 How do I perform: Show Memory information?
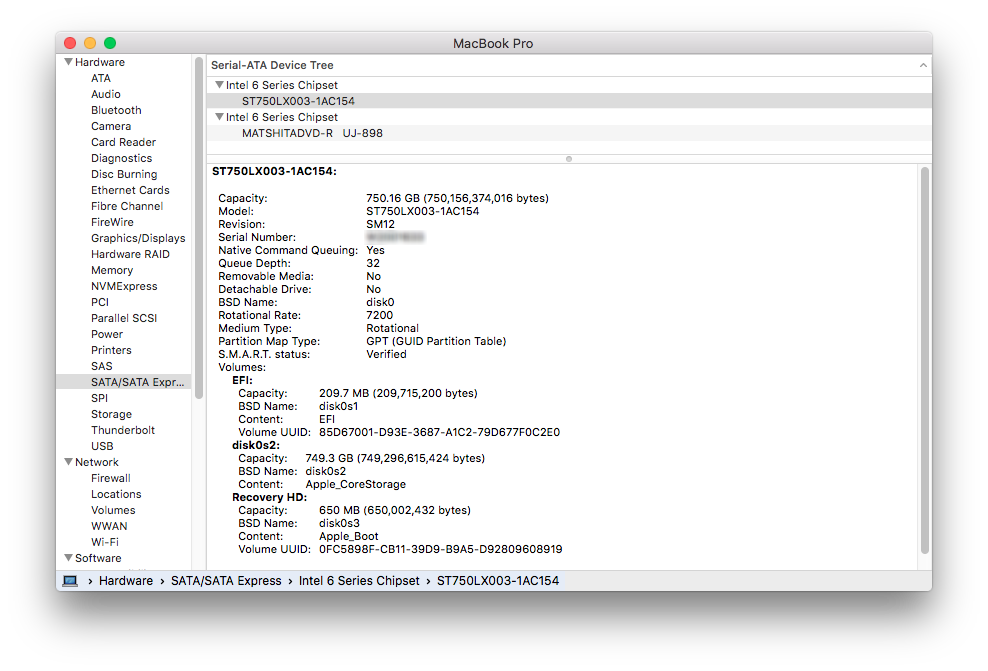pos(112,270)
